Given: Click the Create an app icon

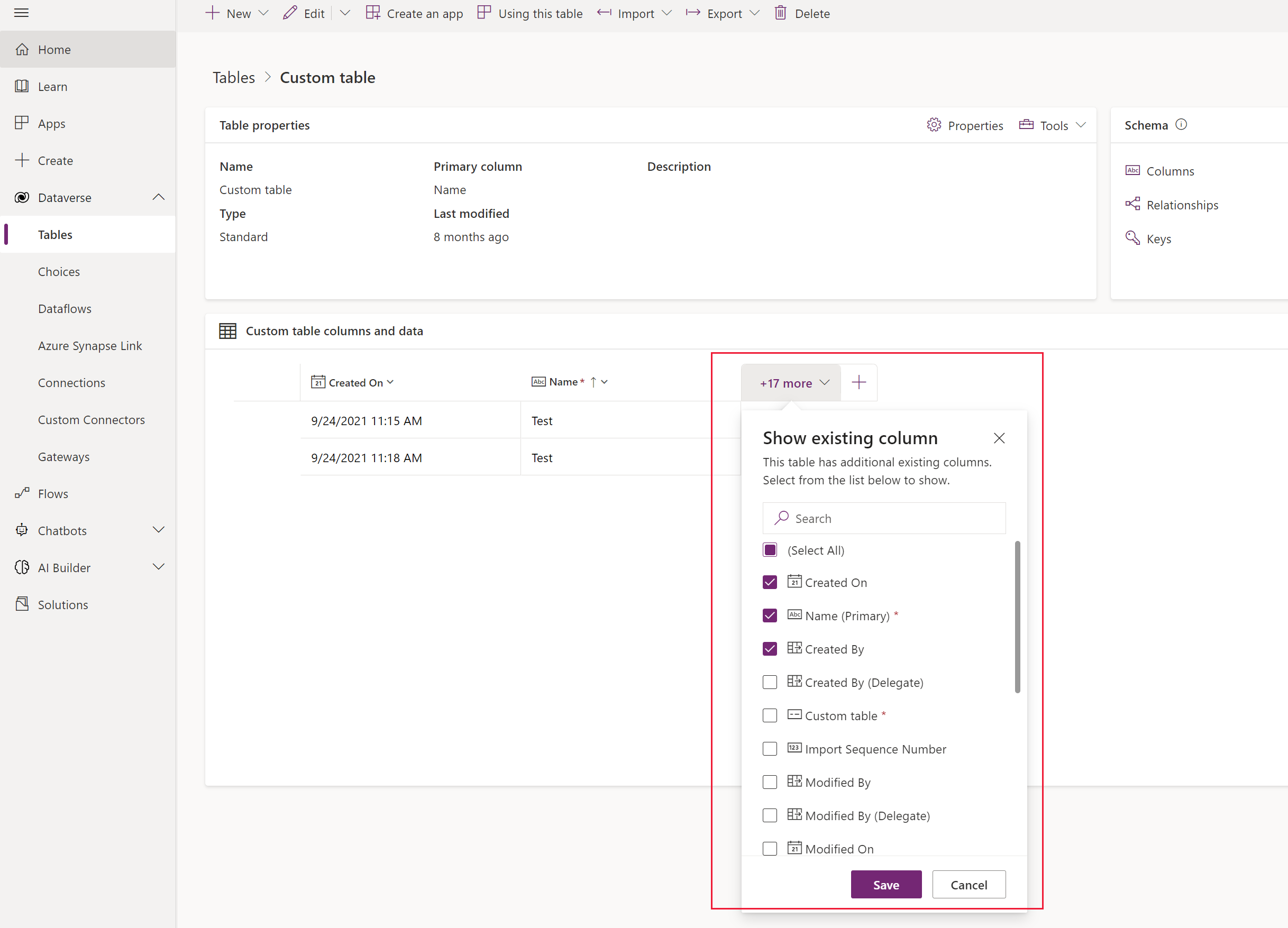Looking at the screenshot, I should 373,13.
